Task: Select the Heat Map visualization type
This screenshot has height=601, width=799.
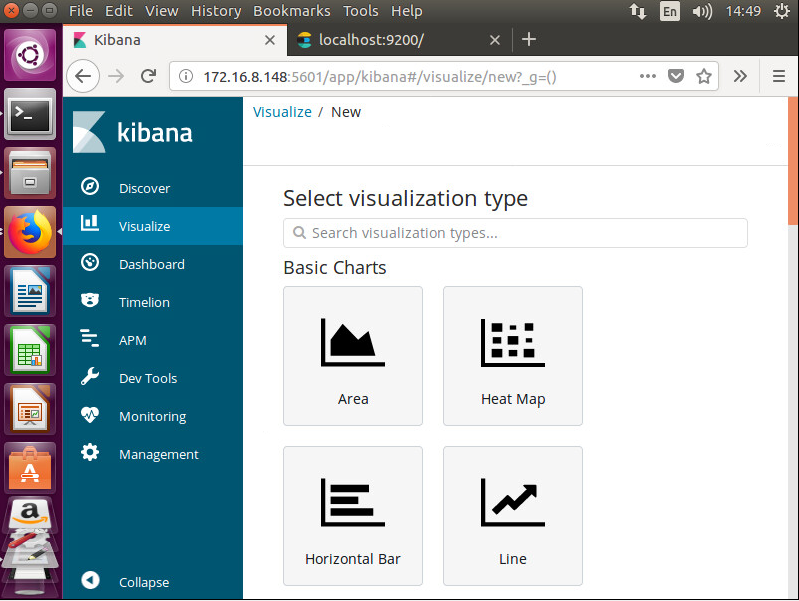Action: [x=513, y=355]
